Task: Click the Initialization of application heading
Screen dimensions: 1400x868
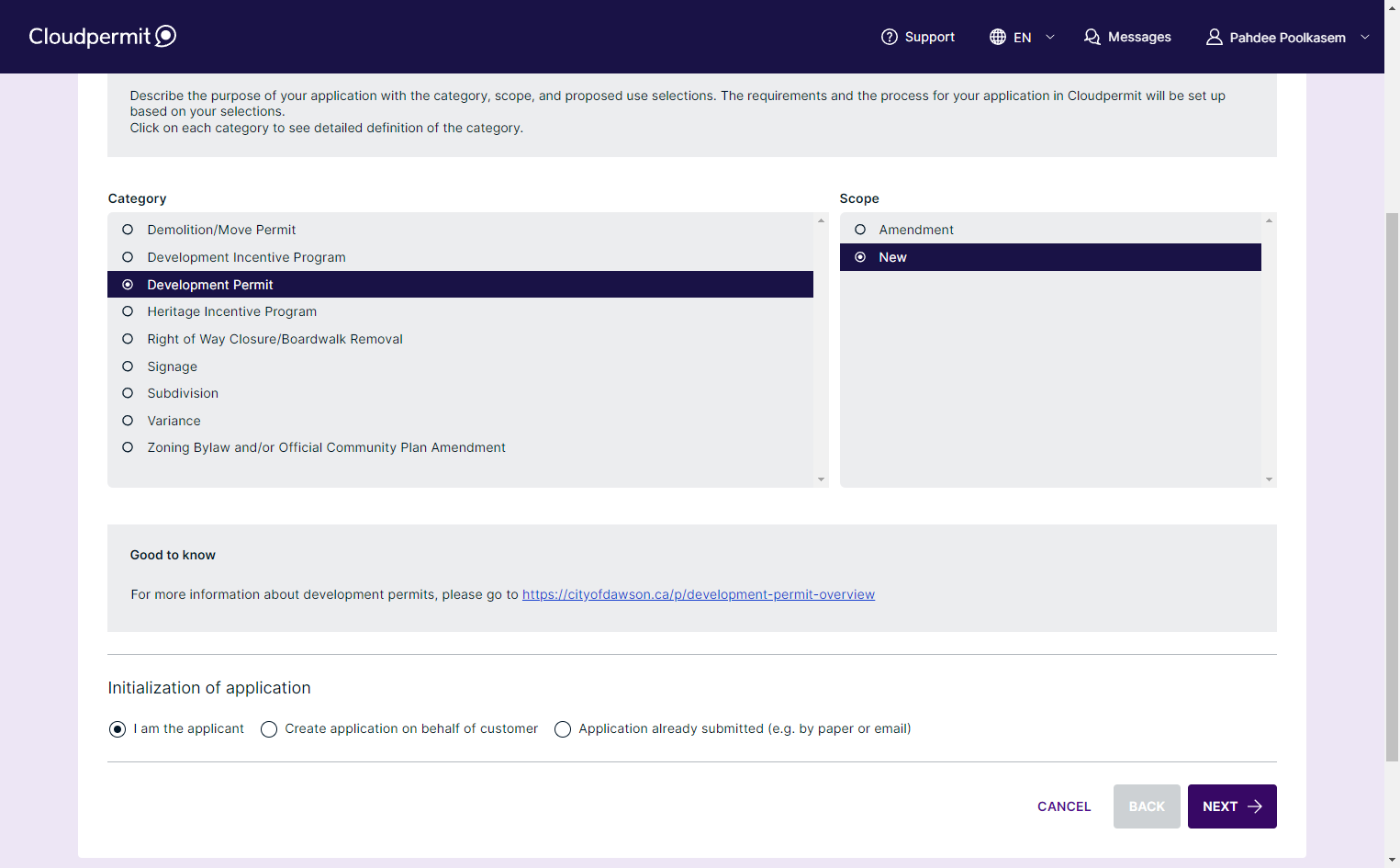Action: click(209, 688)
